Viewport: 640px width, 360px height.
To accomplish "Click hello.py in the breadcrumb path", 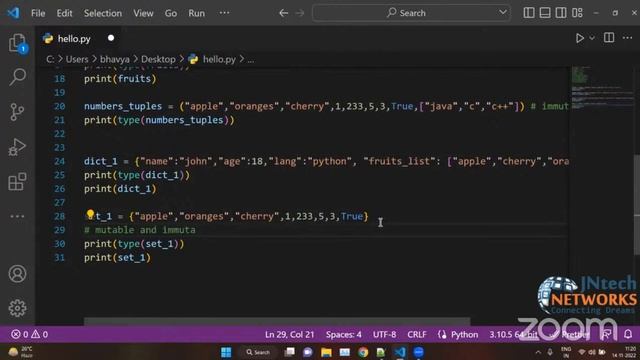I will click(219, 59).
